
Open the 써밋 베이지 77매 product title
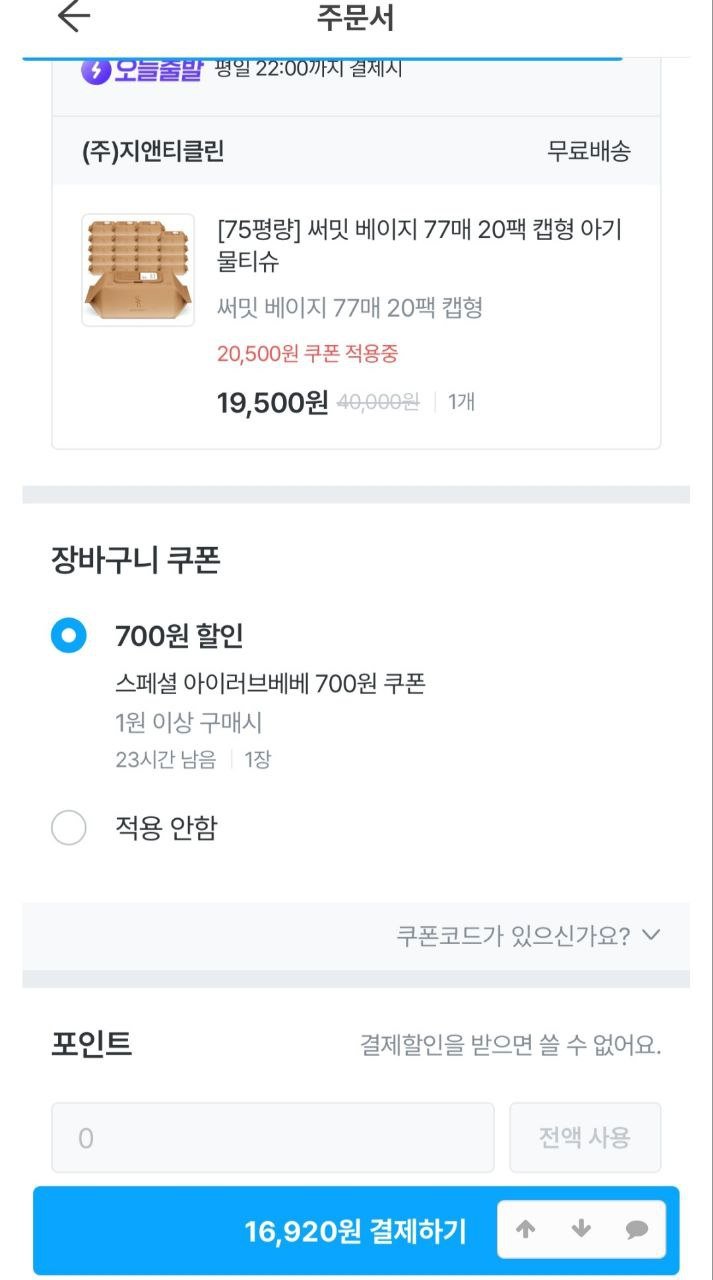[419, 246]
